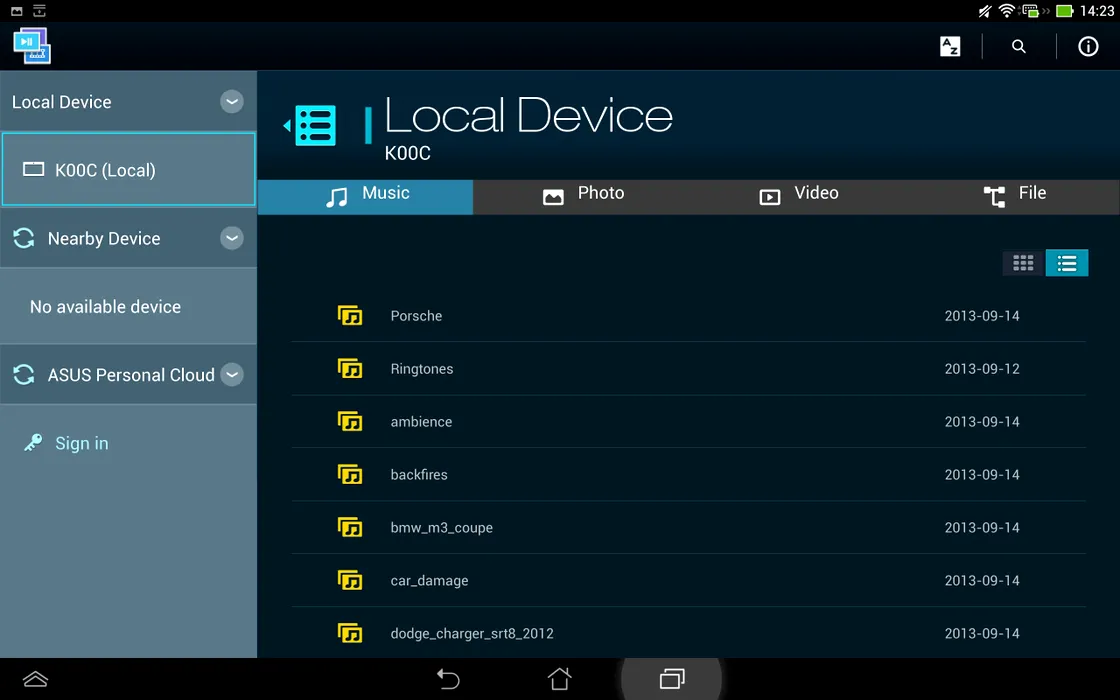The height and width of the screenshot is (700, 1120).
Task: Click the A-Z sort icon
Action: (950, 47)
